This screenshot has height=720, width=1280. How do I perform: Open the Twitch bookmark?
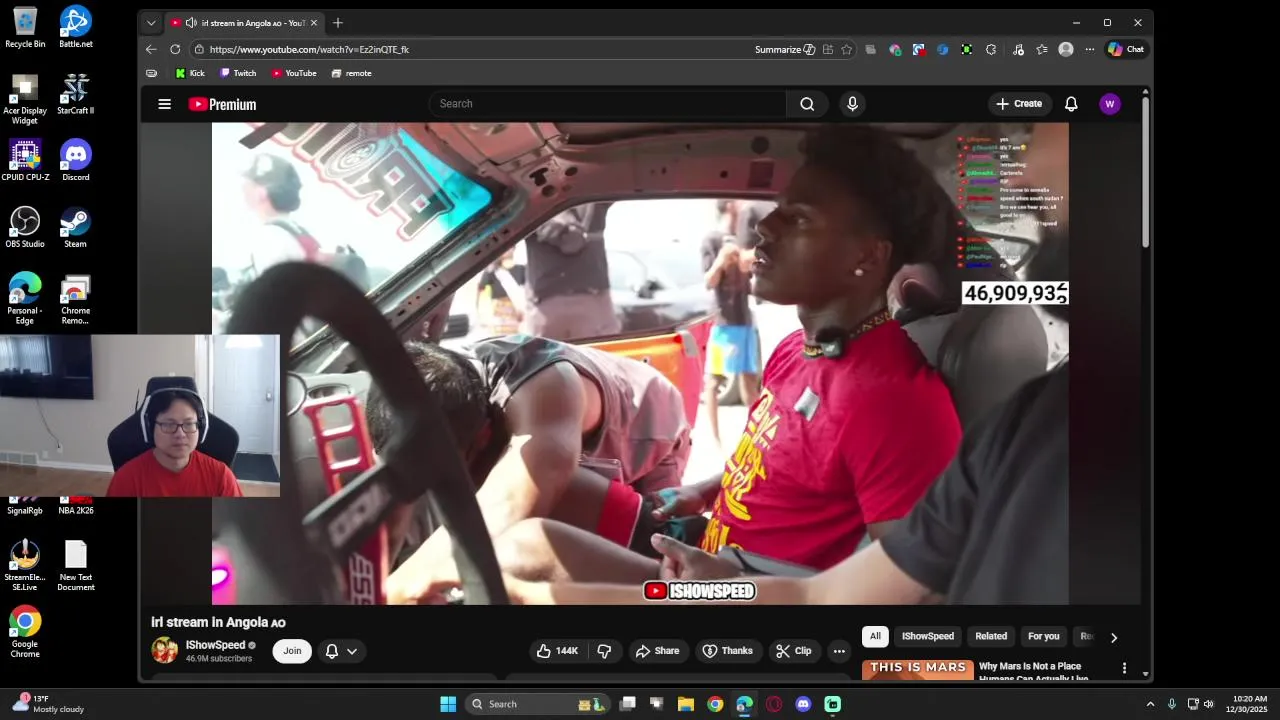pos(238,73)
